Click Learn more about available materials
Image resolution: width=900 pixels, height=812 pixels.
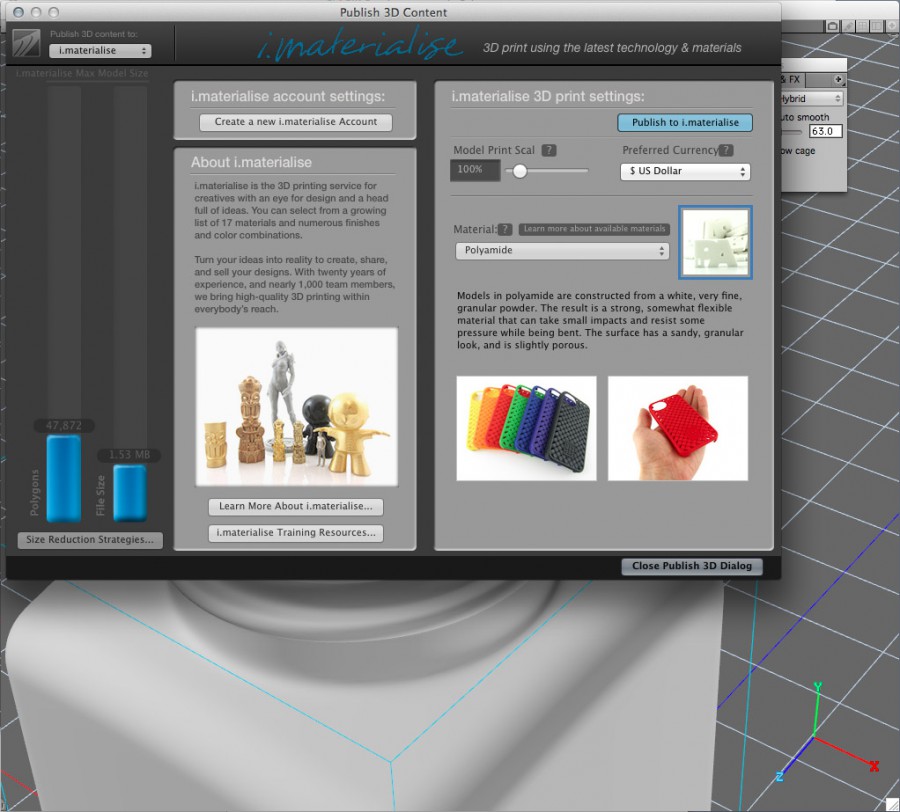596,228
